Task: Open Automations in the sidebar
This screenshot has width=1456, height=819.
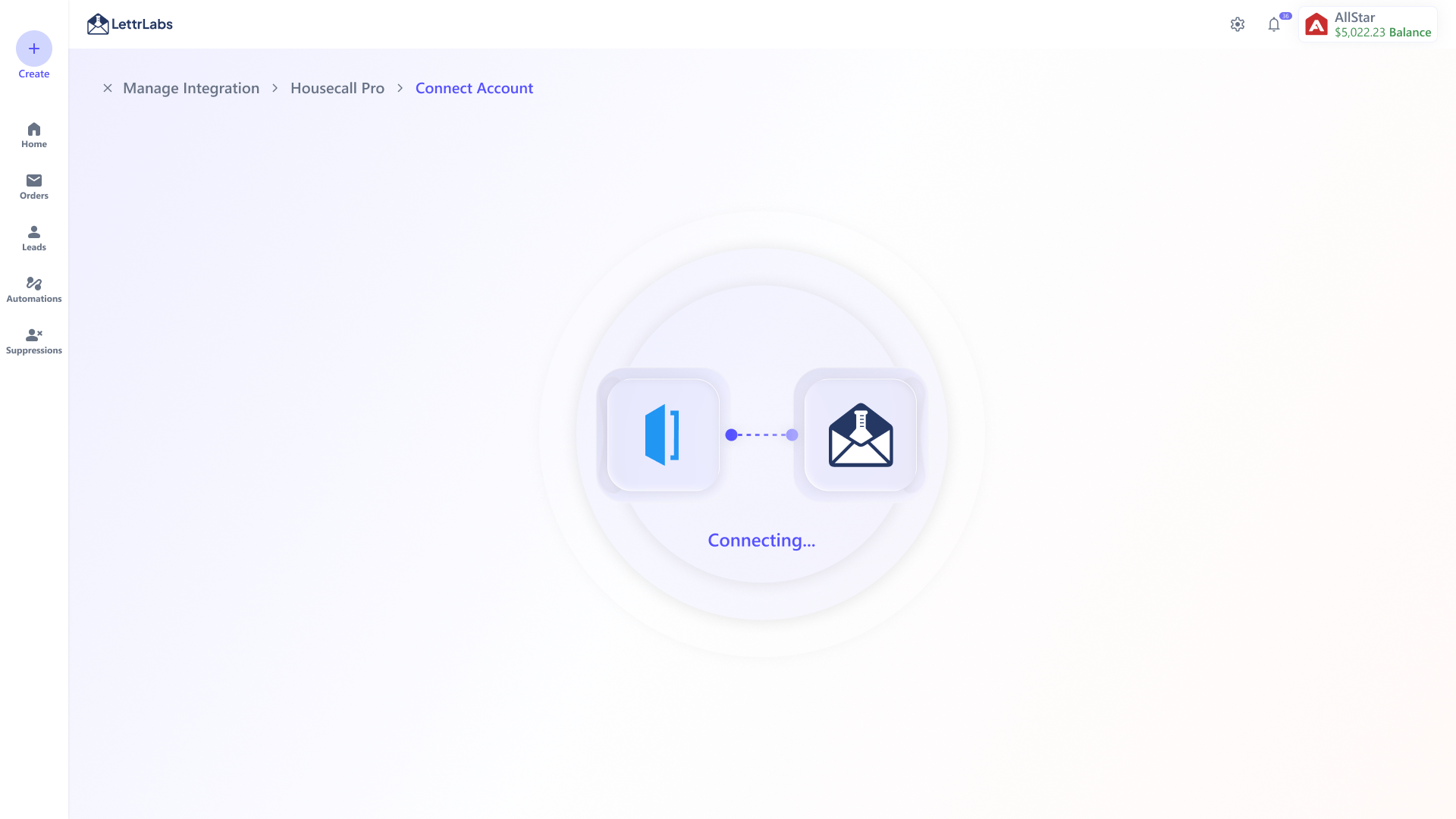Action: click(34, 290)
